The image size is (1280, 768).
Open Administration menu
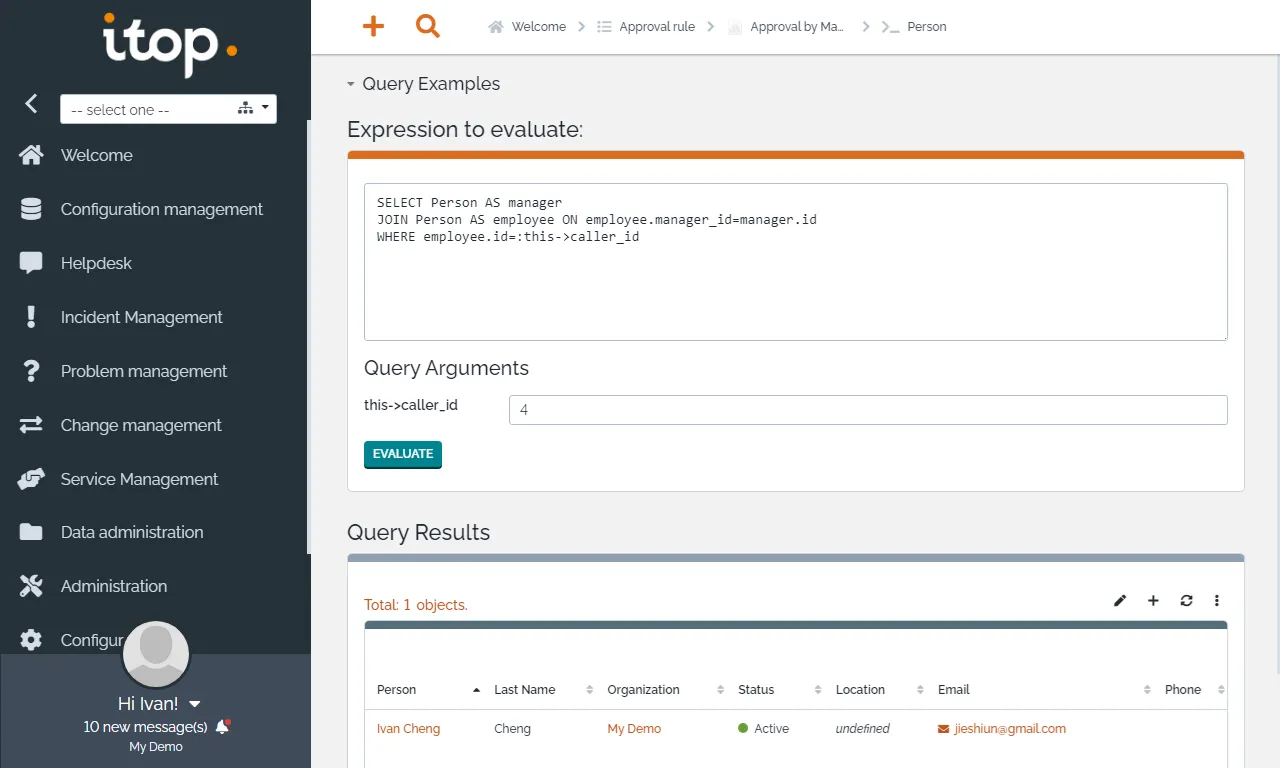pos(114,586)
